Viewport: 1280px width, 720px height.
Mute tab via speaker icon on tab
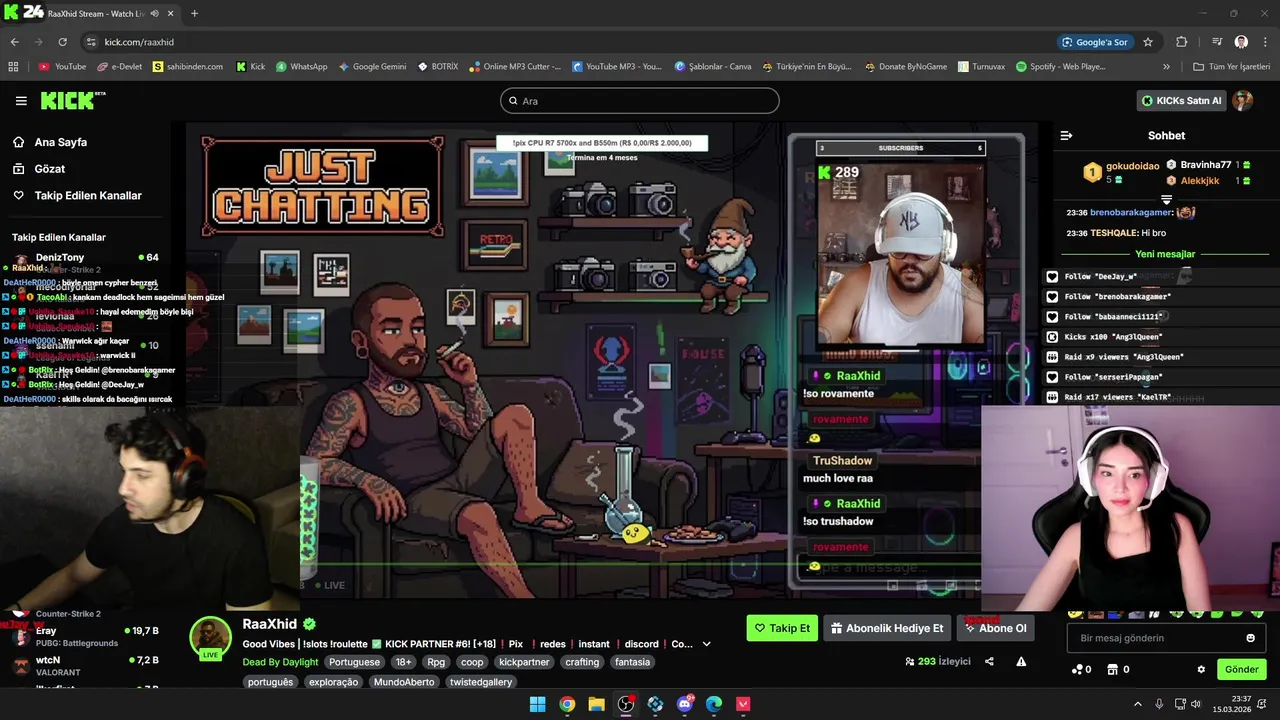[x=154, y=14]
